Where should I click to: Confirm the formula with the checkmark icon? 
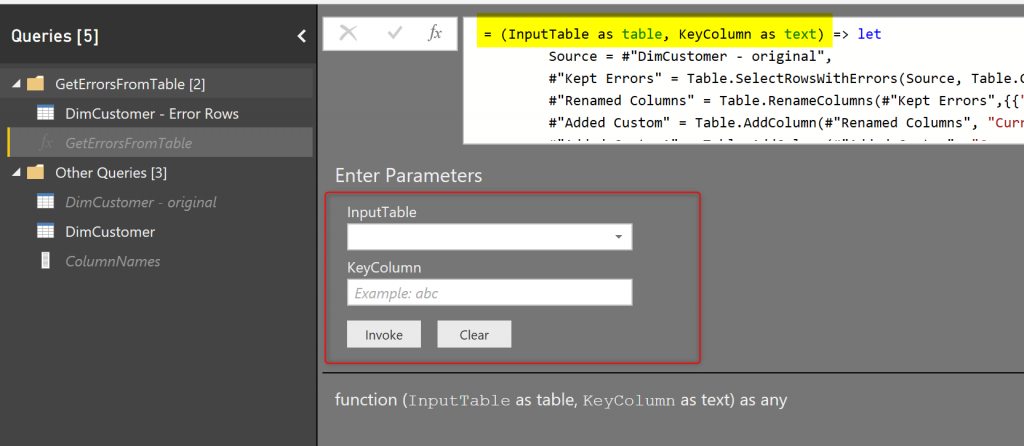coord(395,33)
